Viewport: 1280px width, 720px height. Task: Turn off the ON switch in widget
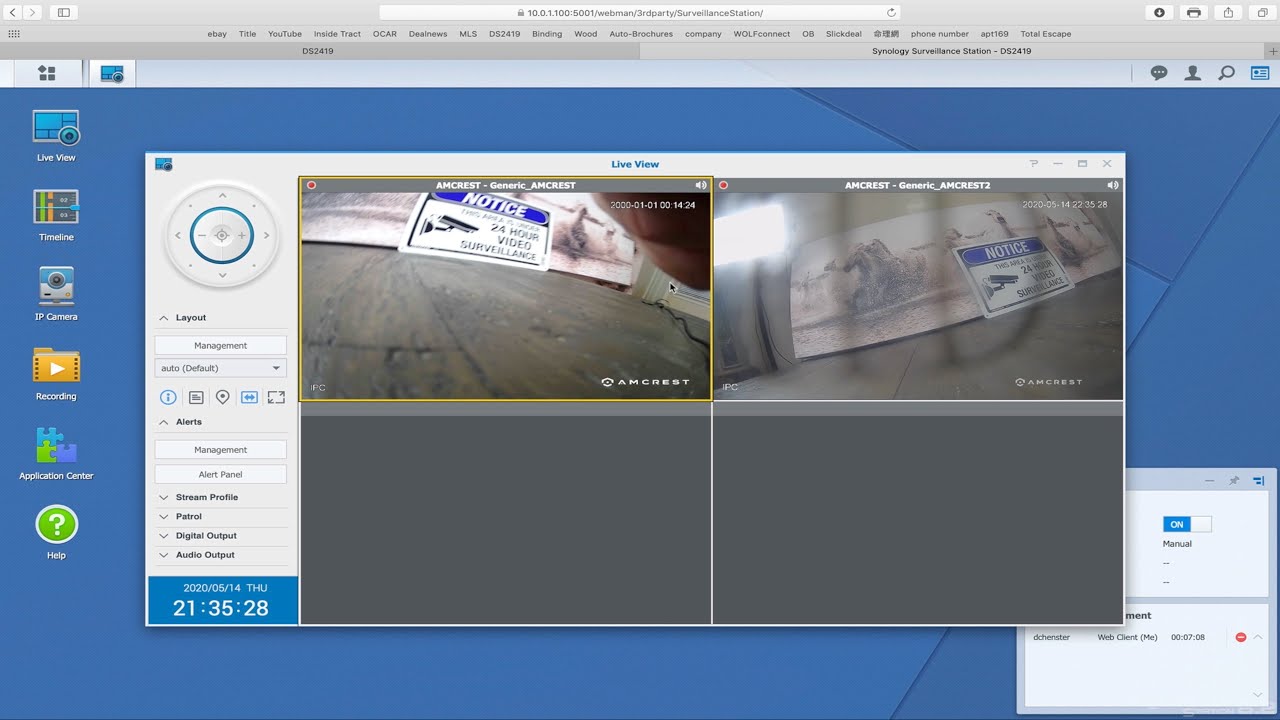tap(1187, 524)
